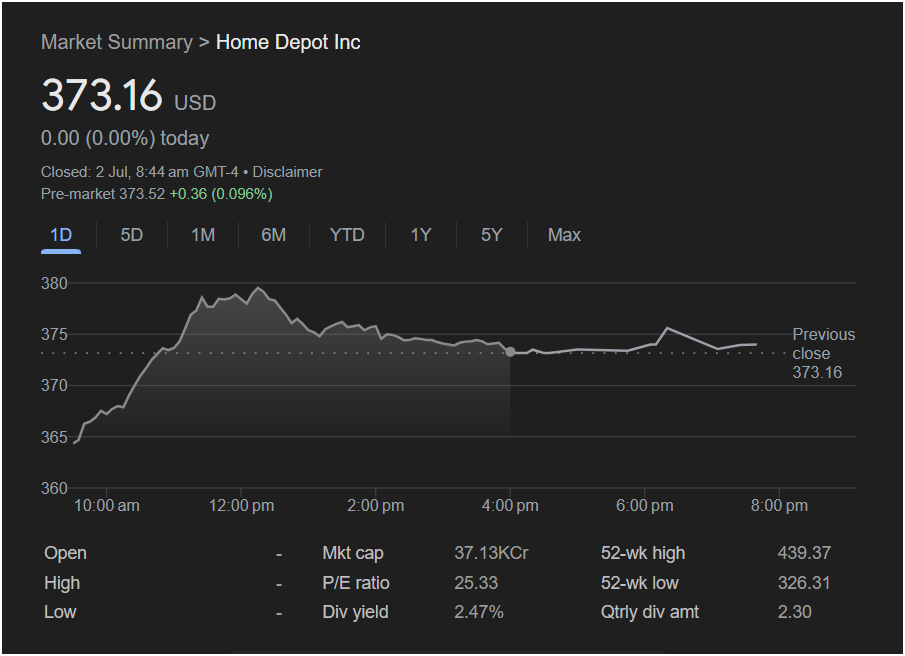Click the 4:00 pm axis label

tap(510, 506)
